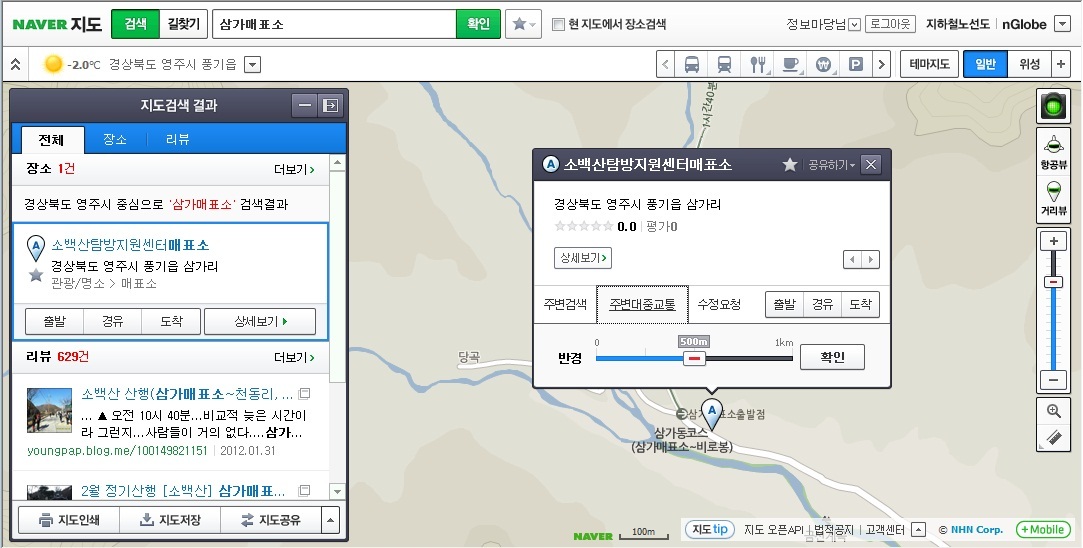Open the nGlobe dropdown arrow
The height and width of the screenshot is (548, 1083).
(x=1062, y=24)
